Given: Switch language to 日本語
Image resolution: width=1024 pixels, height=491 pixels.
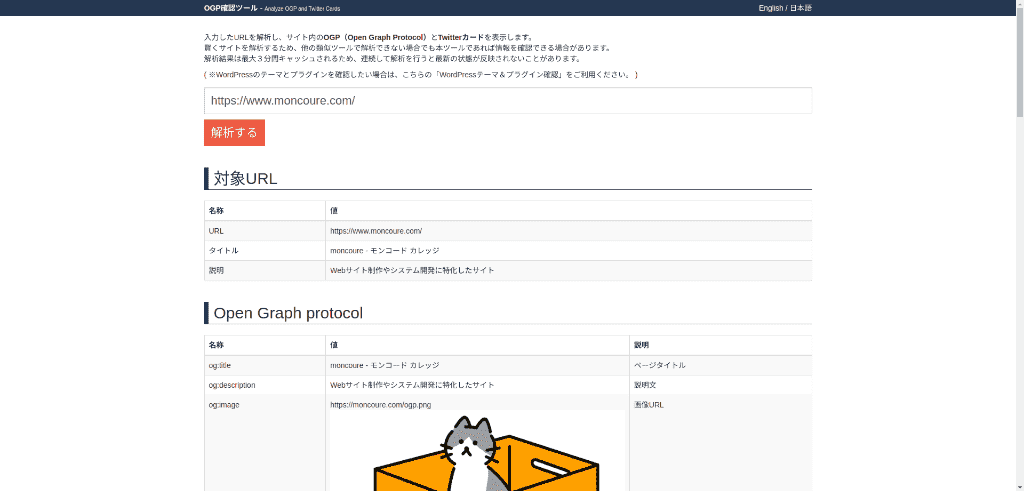Looking at the screenshot, I should point(801,8).
